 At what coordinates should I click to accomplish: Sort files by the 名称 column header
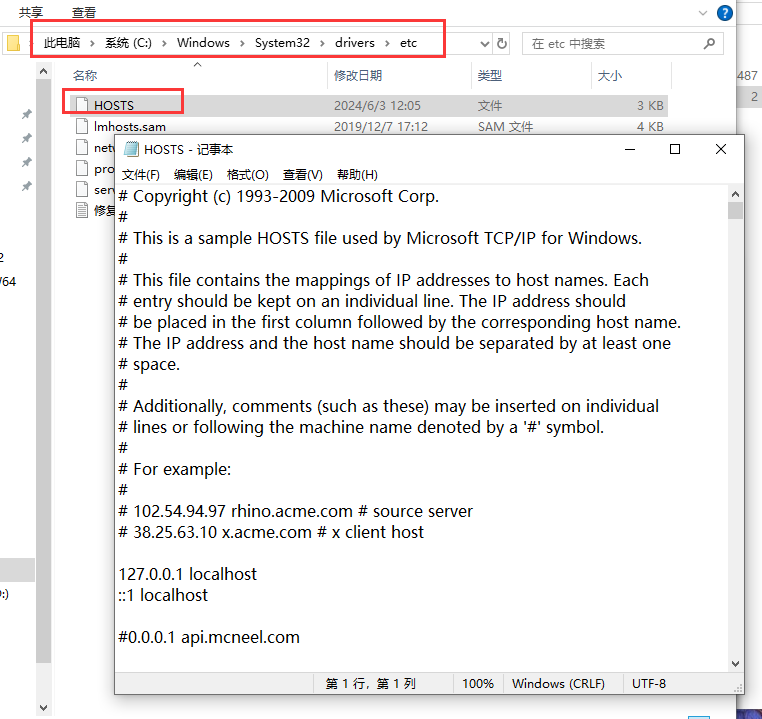click(x=85, y=76)
